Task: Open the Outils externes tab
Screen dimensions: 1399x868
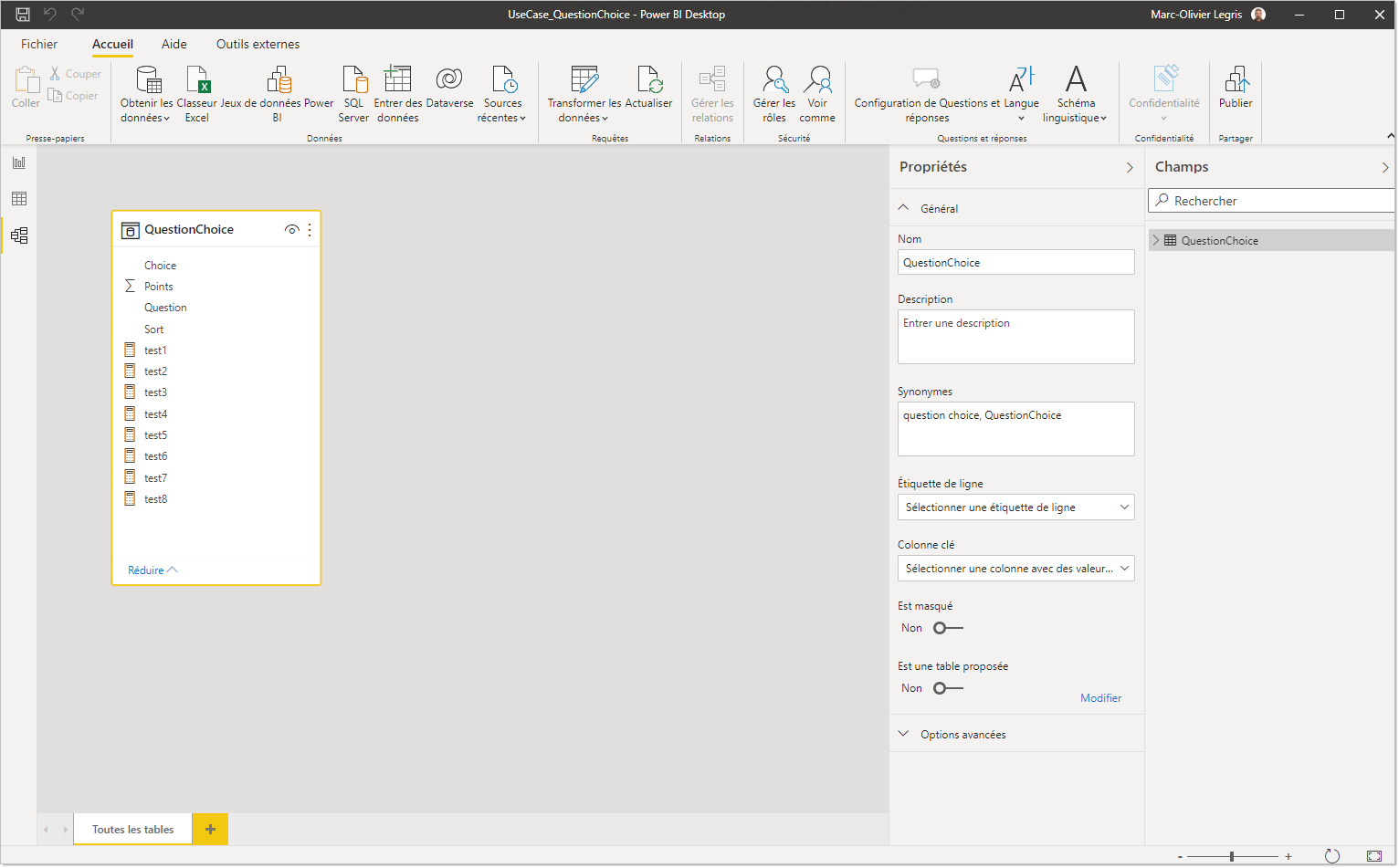Action: point(258,44)
